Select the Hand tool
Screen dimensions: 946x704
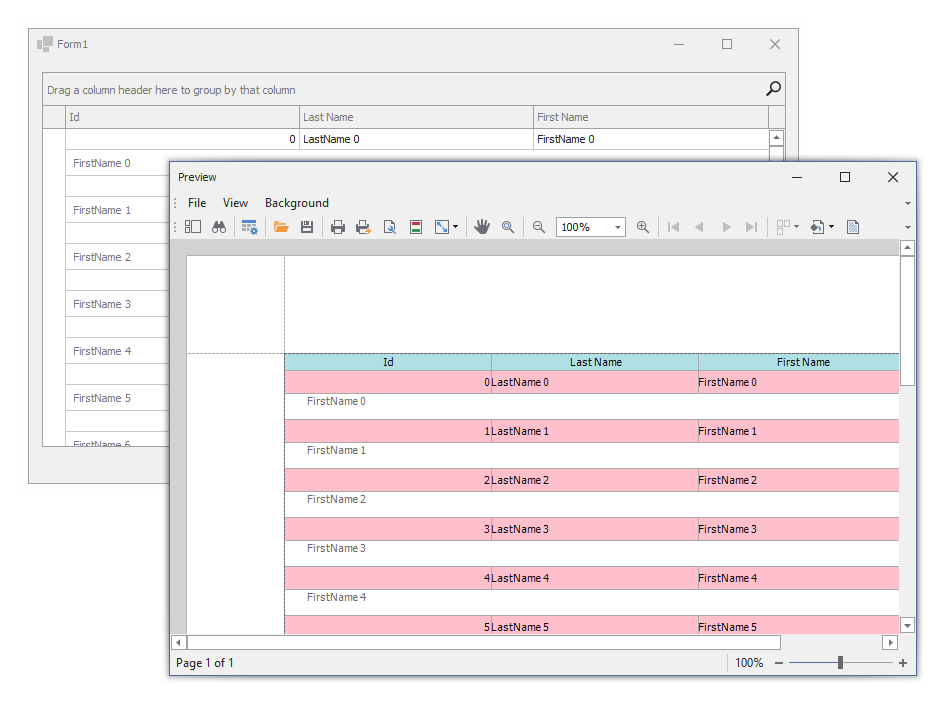click(482, 227)
